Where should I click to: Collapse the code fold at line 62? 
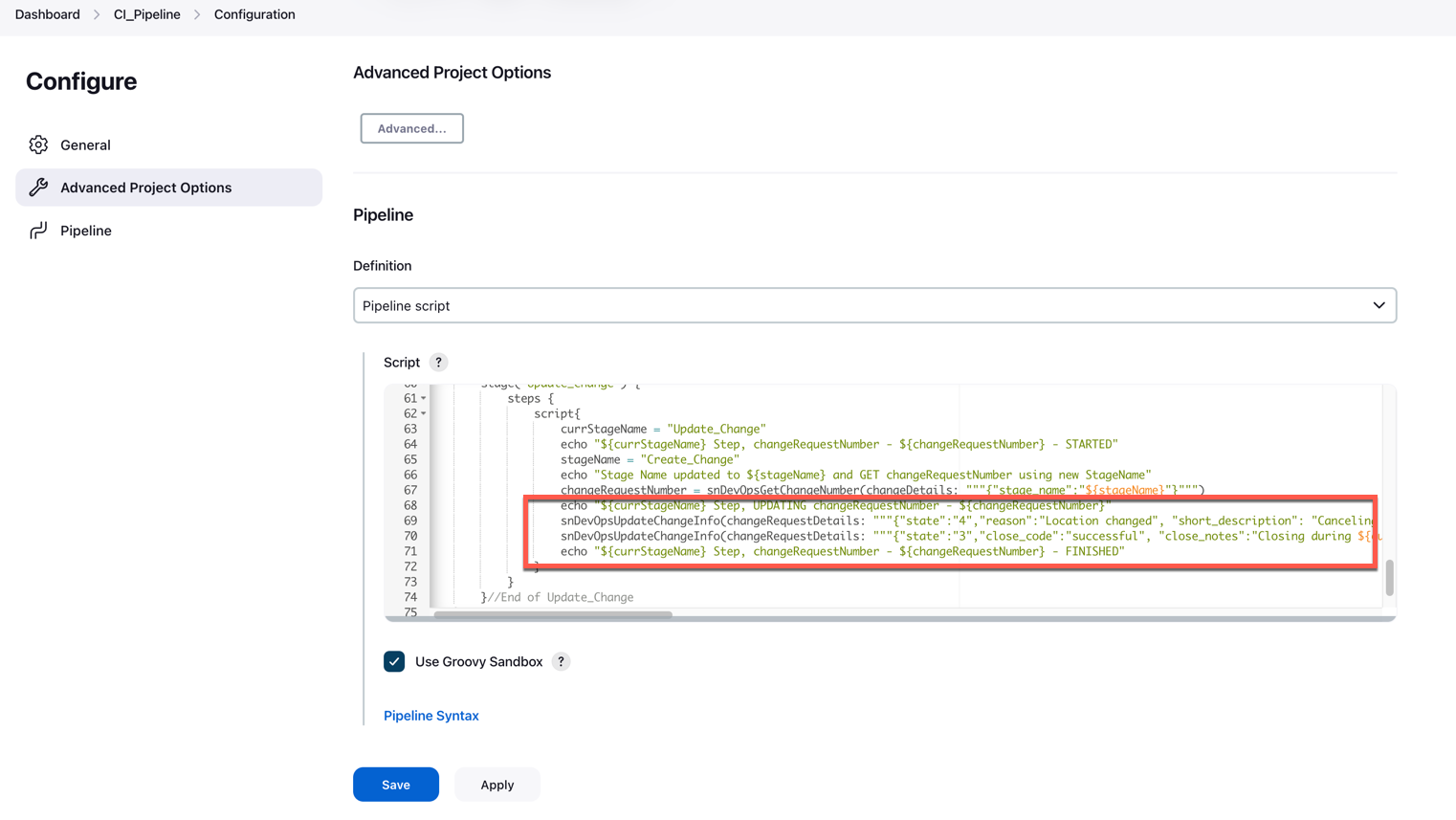(x=424, y=414)
